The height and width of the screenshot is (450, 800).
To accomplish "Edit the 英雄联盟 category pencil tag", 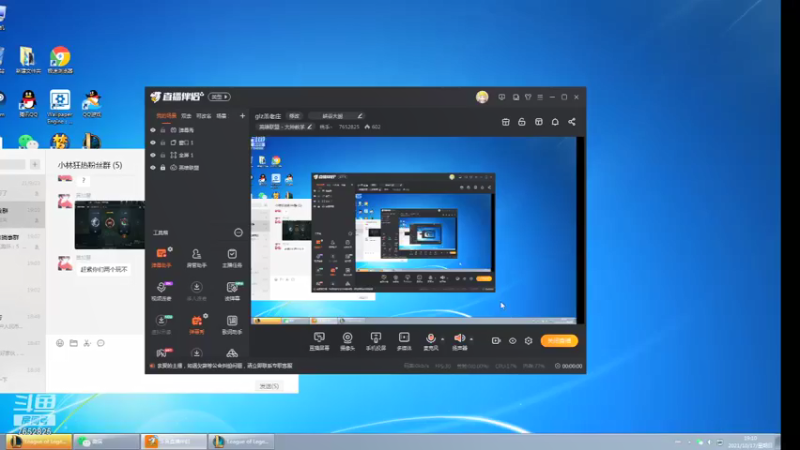I will pos(284,127).
